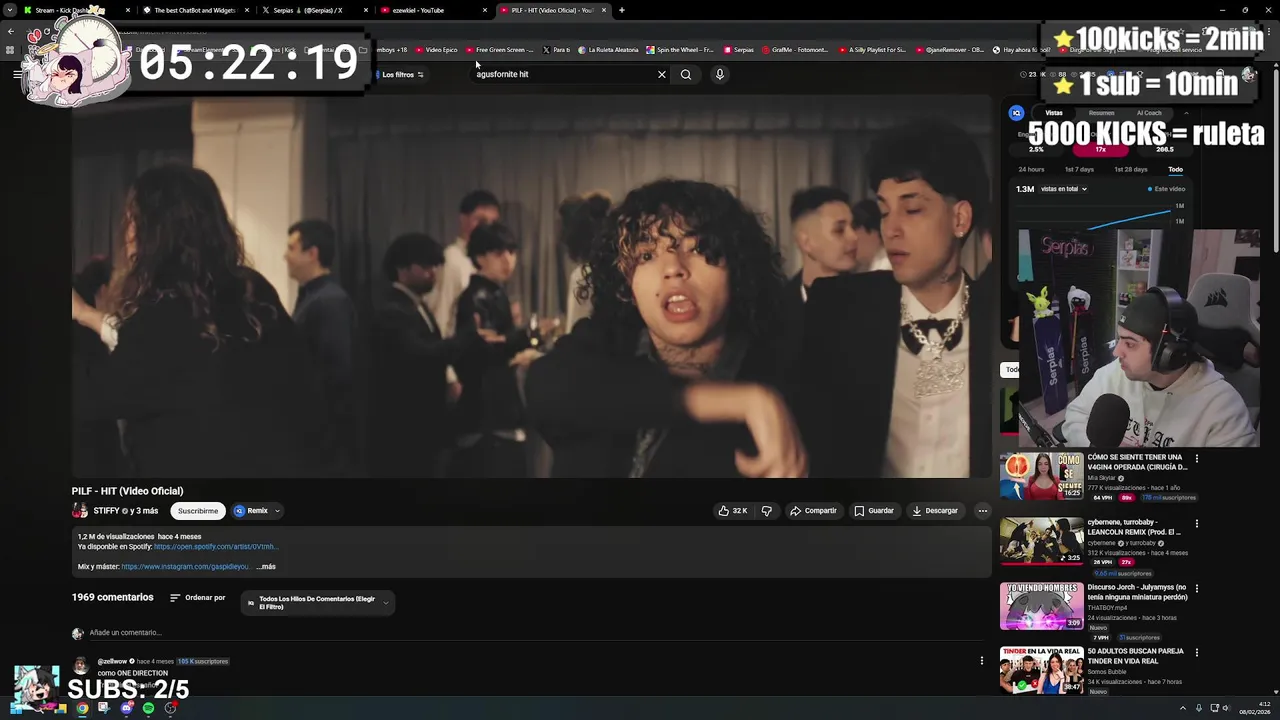This screenshot has width=1280, height=720.
Task: Open Spotify from the taskbar
Action: tap(148, 708)
